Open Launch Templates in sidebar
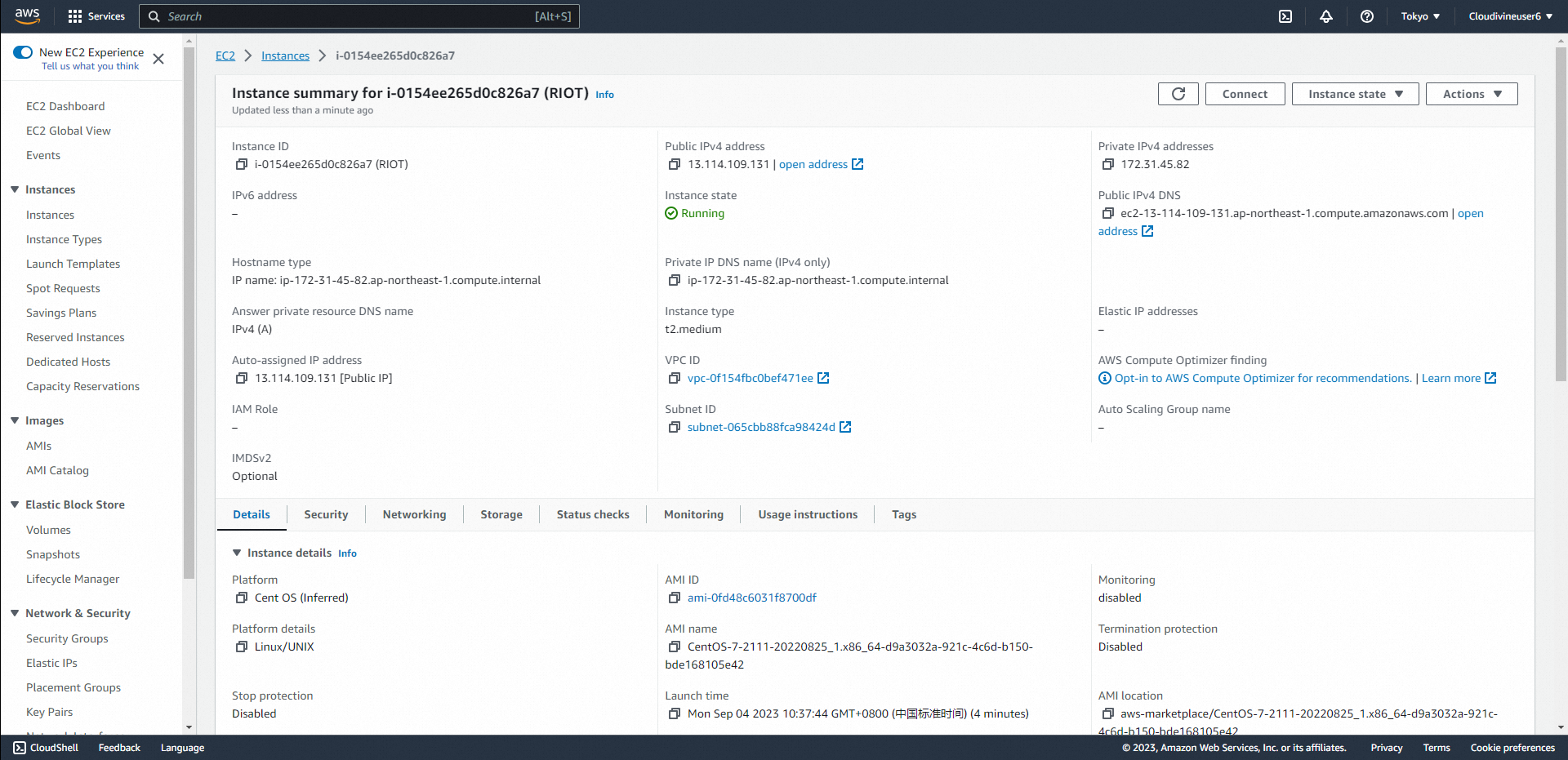 click(73, 264)
